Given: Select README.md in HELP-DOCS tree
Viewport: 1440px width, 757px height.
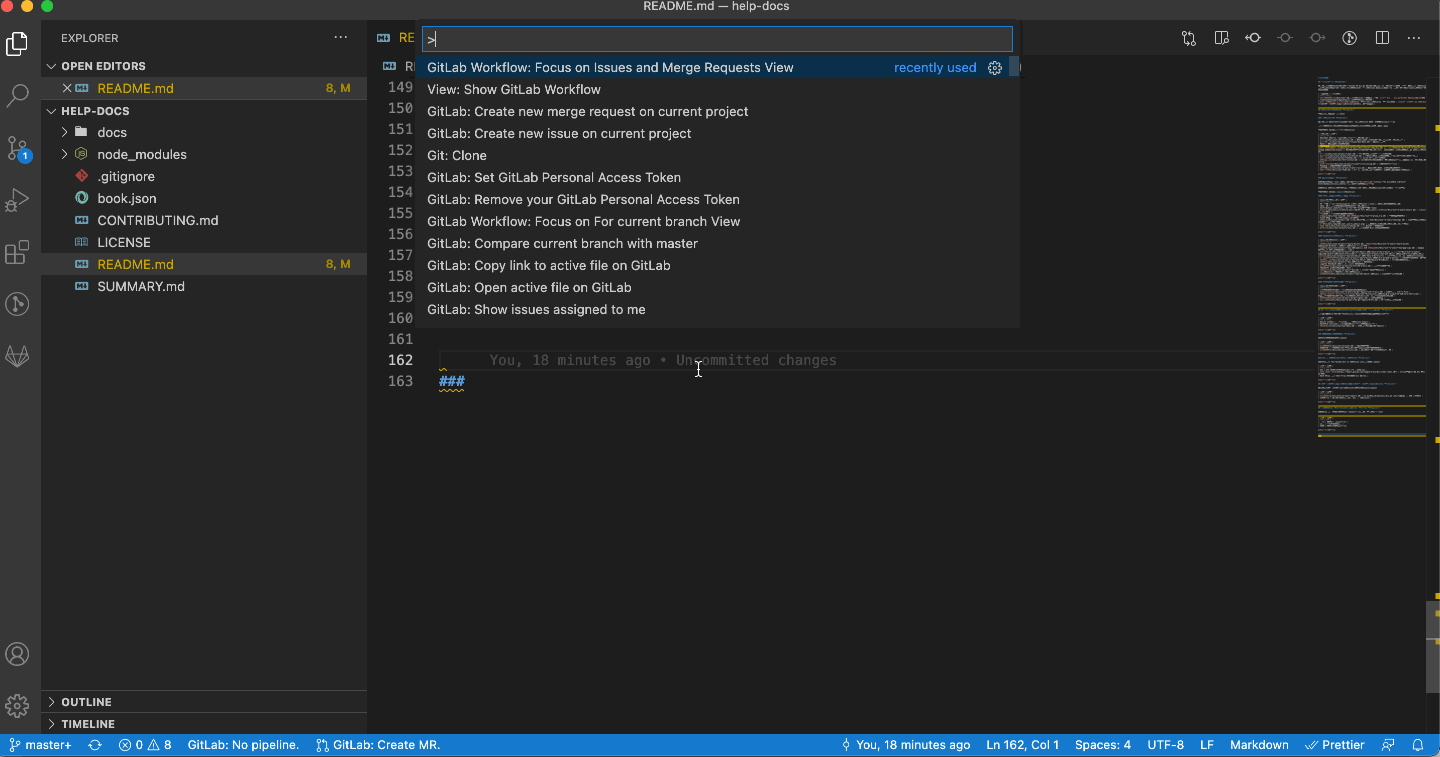Looking at the screenshot, I should coord(204,264).
